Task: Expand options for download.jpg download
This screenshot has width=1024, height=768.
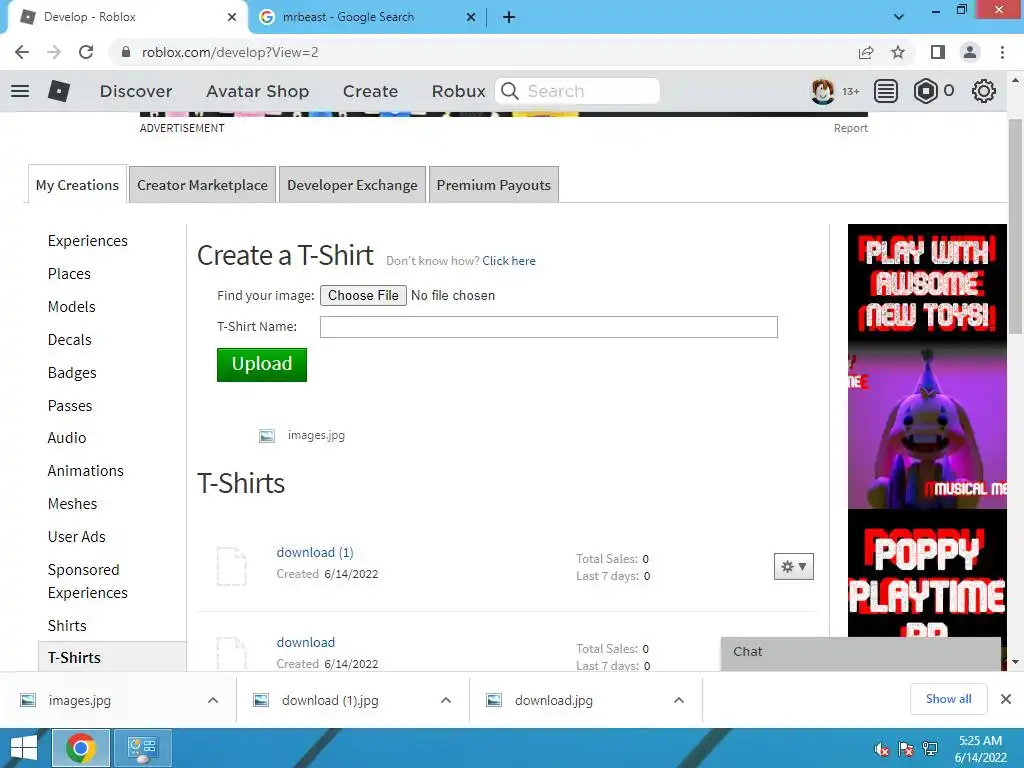Action: click(679, 700)
